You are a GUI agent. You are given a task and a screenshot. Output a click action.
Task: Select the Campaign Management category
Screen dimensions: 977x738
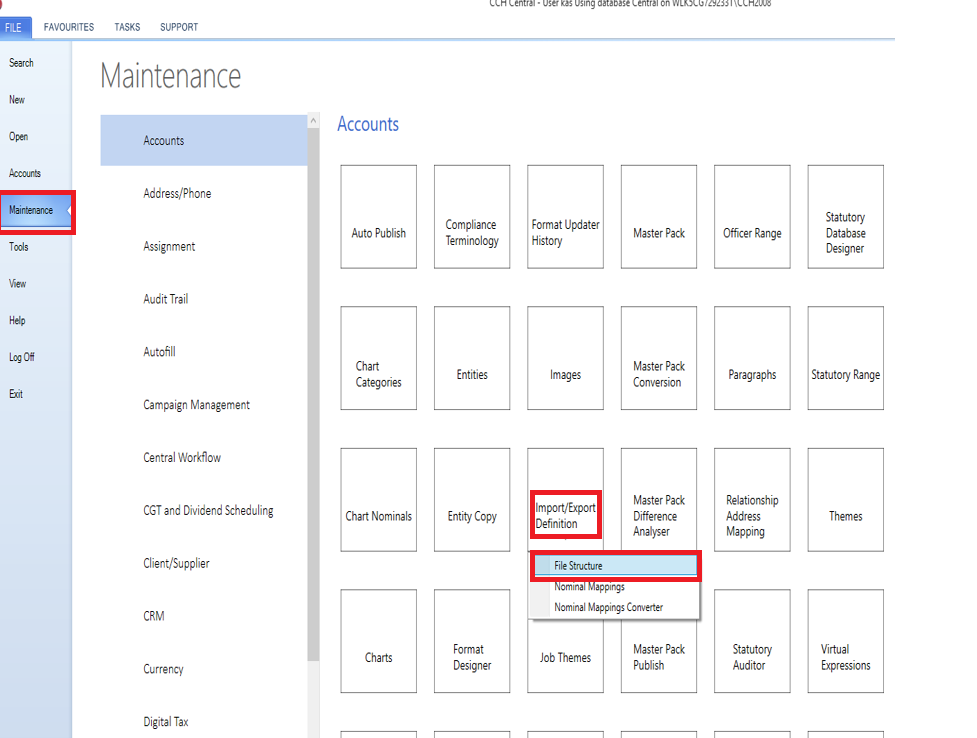coord(196,405)
